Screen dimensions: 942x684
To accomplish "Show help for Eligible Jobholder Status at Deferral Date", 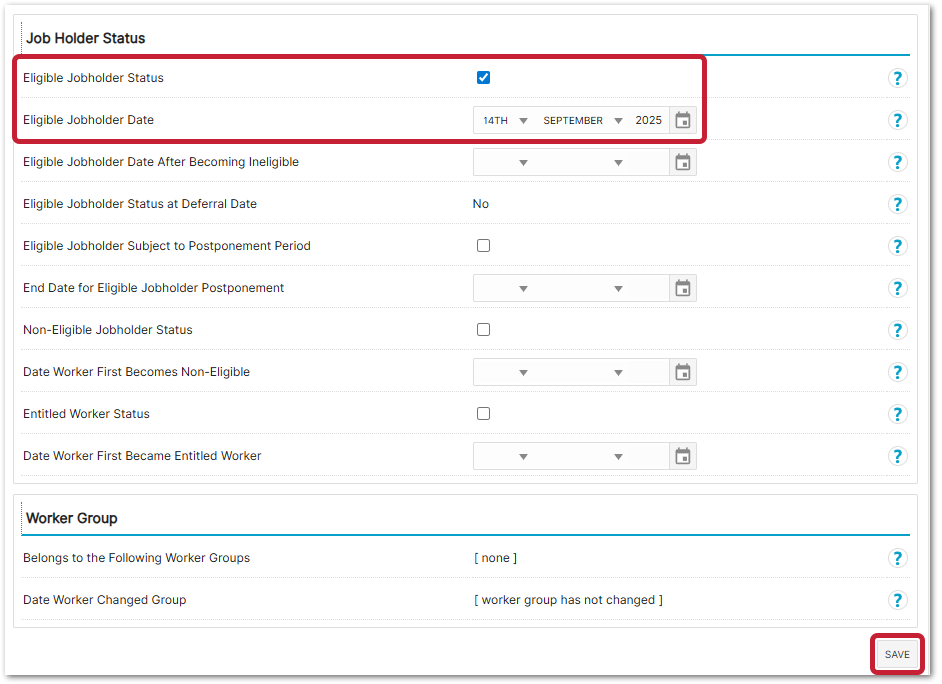I will [x=897, y=204].
